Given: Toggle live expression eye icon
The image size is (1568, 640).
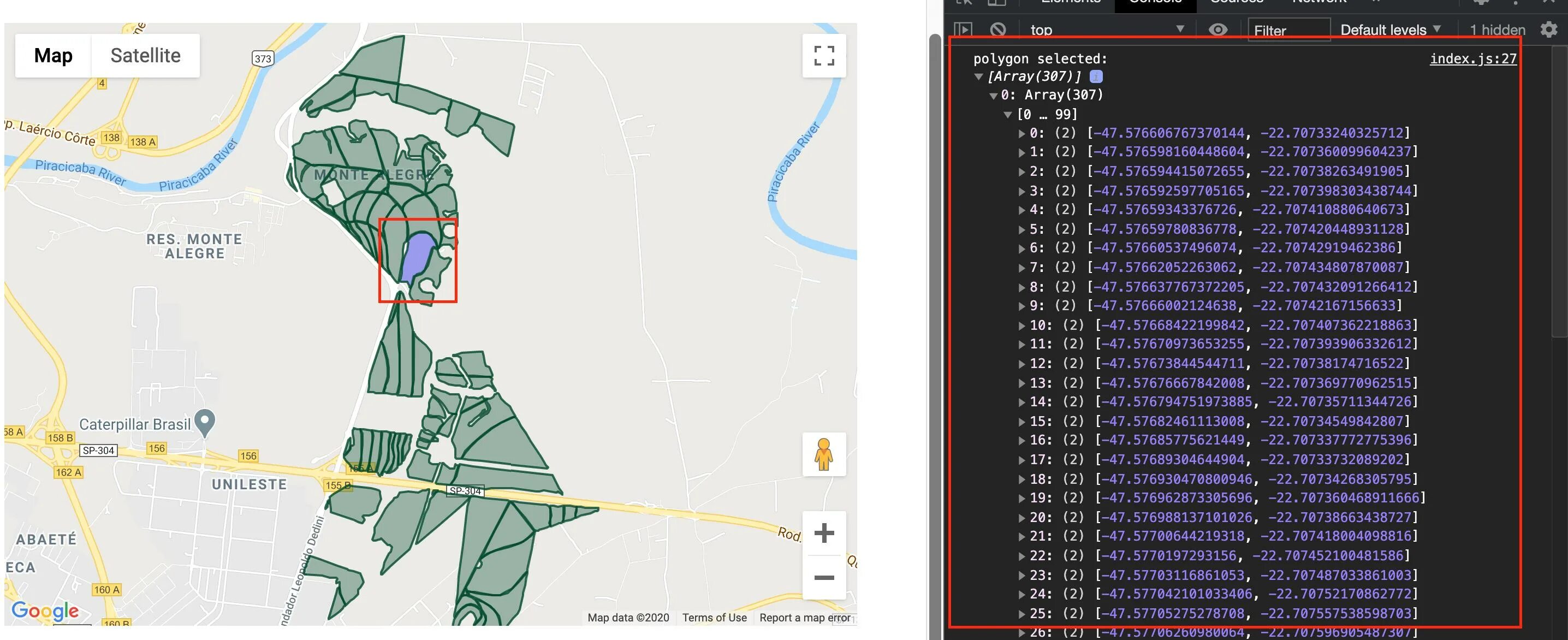Looking at the screenshot, I should [1217, 29].
